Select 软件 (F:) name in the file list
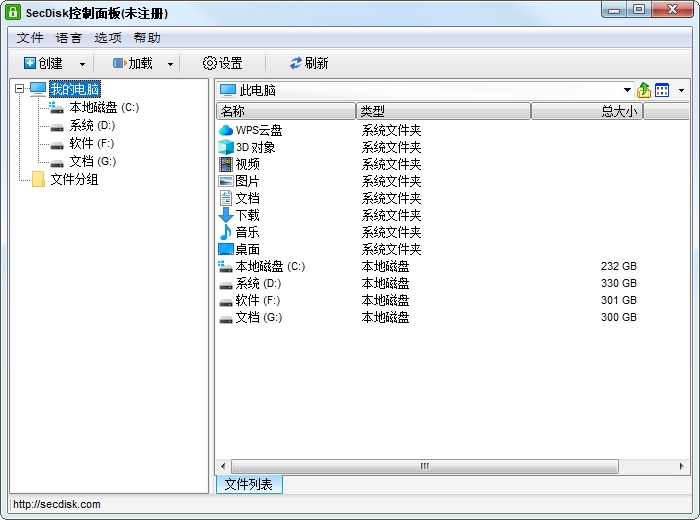 pyautogui.click(x=258, y=300)
